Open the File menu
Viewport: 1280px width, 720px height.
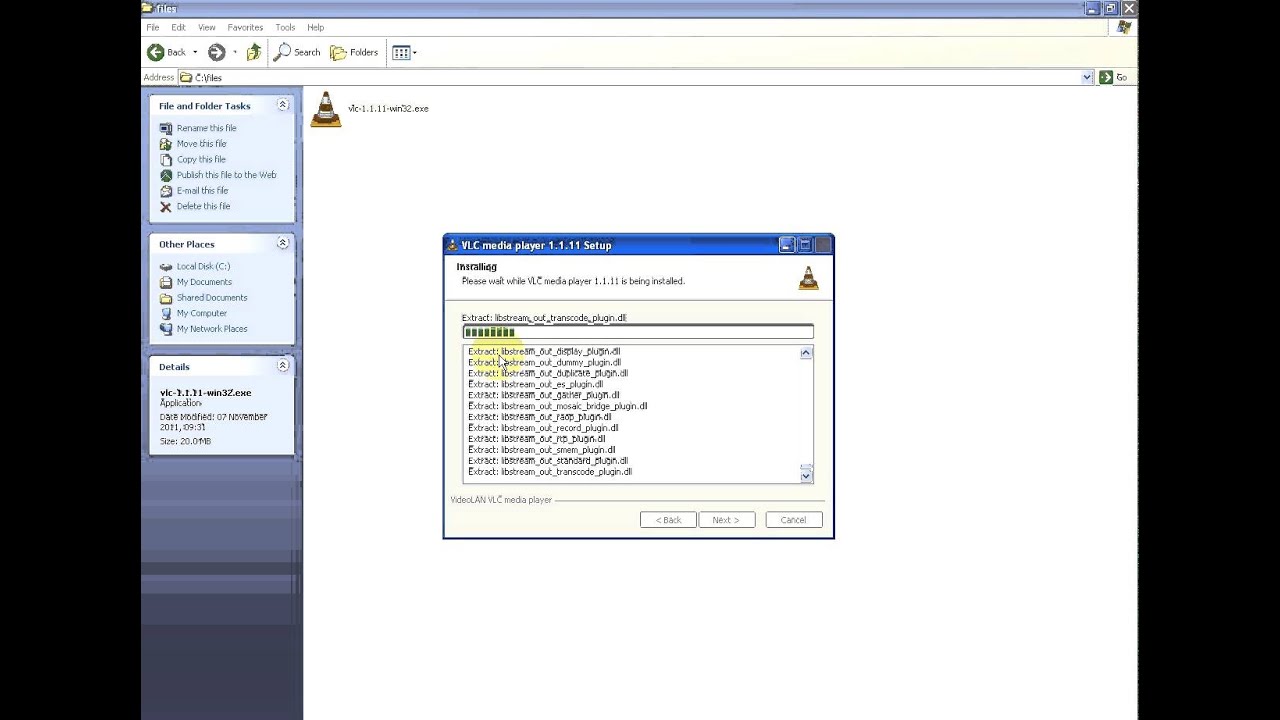pos(154,27)
